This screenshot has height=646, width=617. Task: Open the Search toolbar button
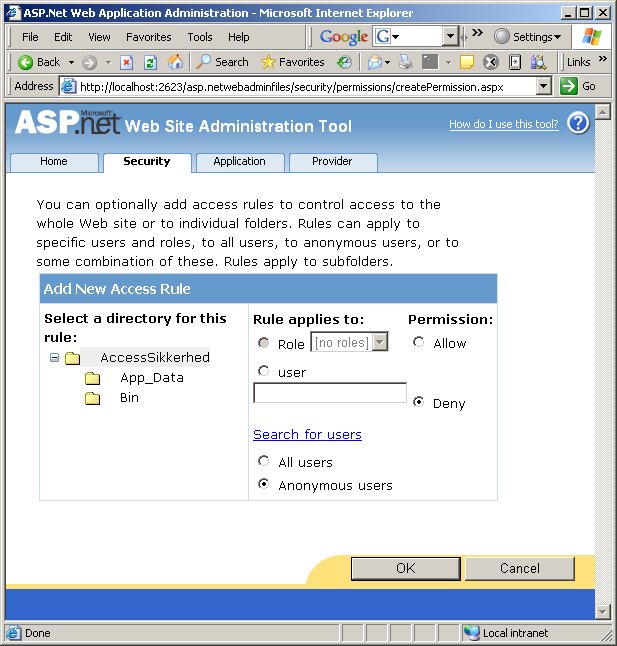coord(222,62)
